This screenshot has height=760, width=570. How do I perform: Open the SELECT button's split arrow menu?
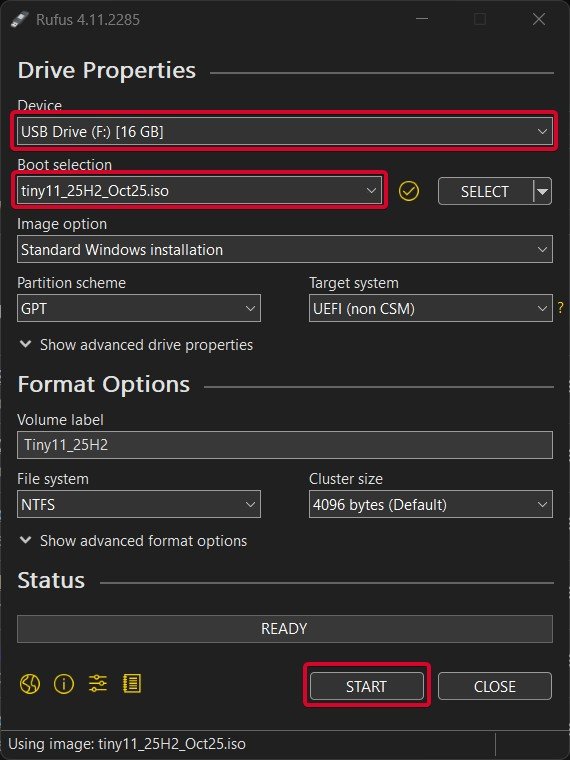point(543,191)
